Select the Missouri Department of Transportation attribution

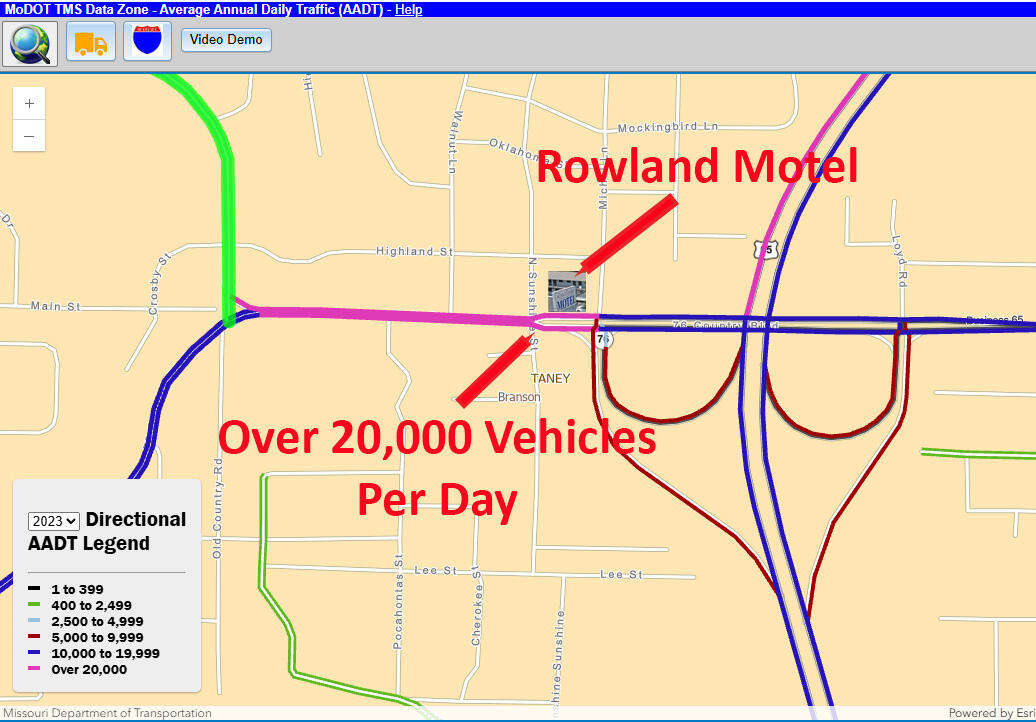(x=107, y=713)
